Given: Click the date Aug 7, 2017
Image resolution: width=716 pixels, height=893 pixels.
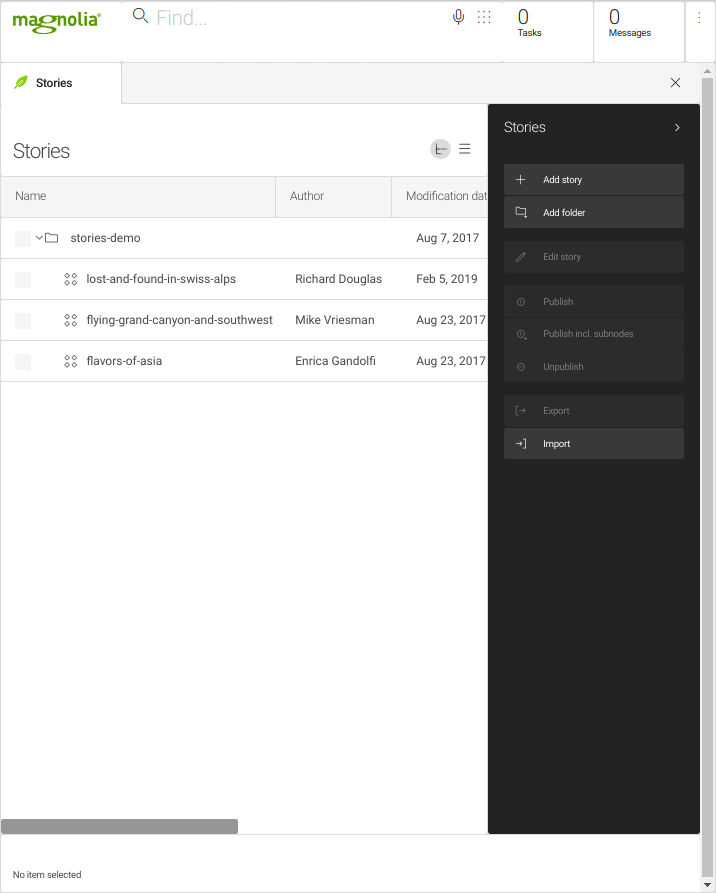Looking at the screenshot, I should tap(448, 238).
